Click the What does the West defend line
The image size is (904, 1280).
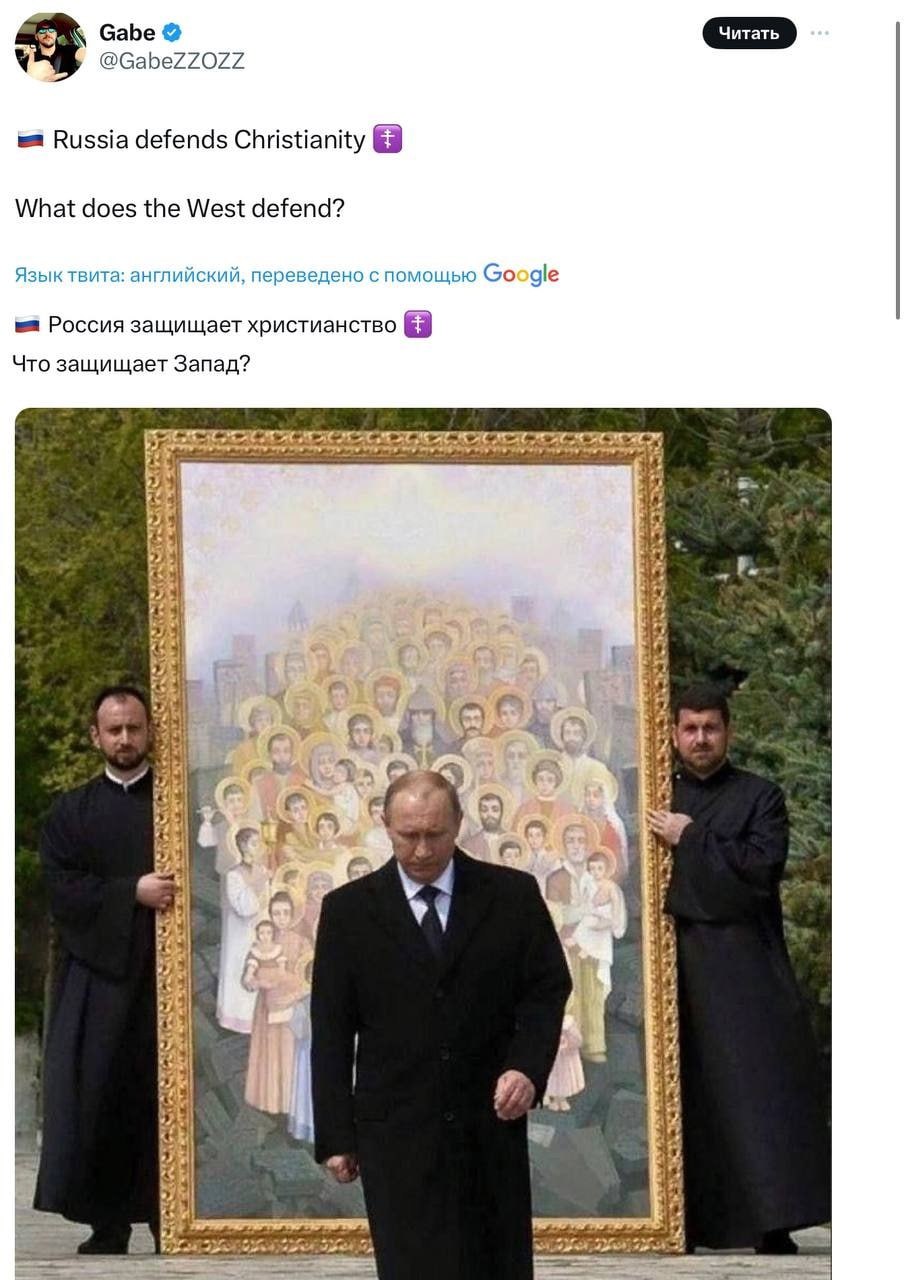(180, 209)
